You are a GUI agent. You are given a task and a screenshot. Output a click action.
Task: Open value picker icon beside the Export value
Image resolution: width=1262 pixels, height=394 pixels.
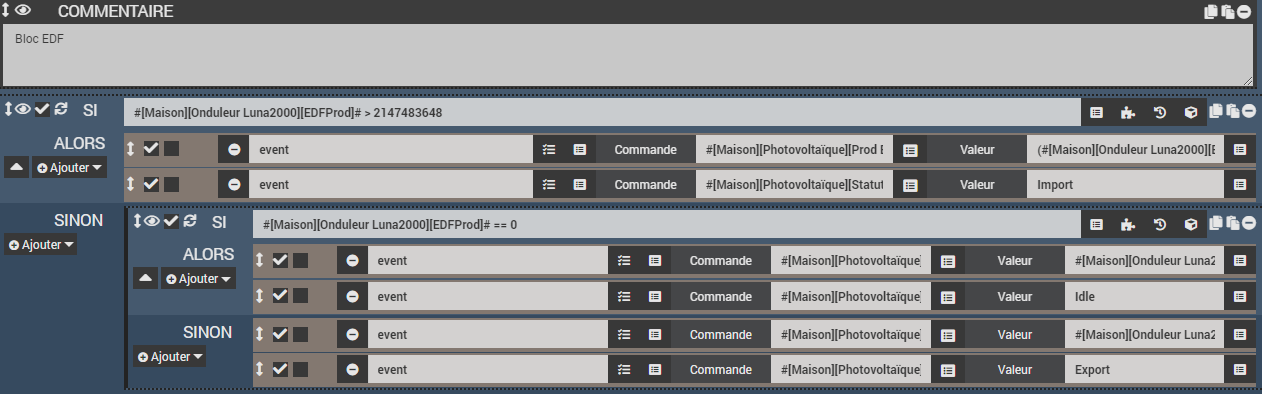1239,370
